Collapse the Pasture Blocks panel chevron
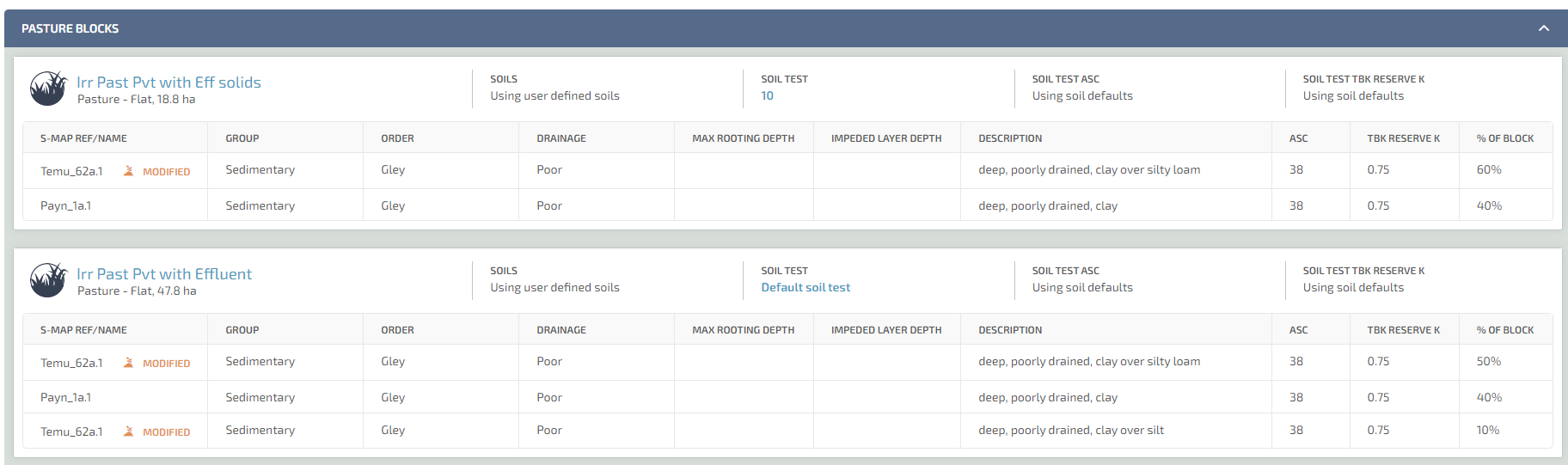Image resolution: width=1568 pixels, height=465 pixels. (1544, 28)
